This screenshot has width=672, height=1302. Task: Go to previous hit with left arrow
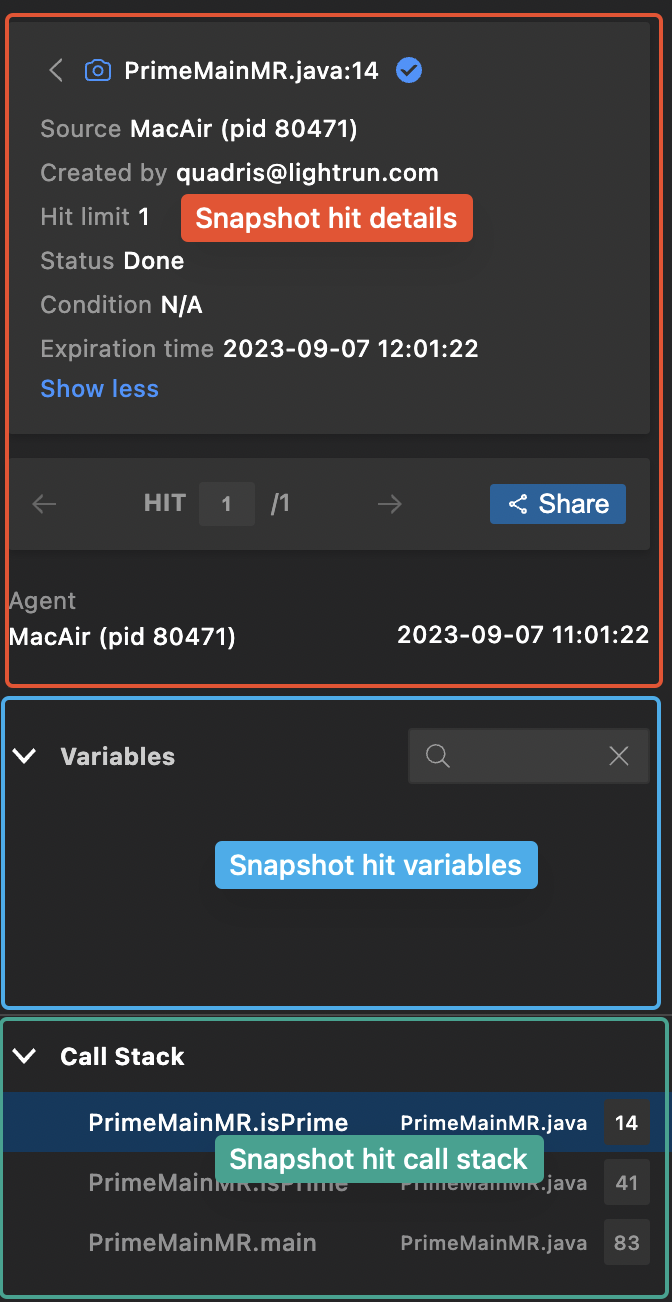44,504
